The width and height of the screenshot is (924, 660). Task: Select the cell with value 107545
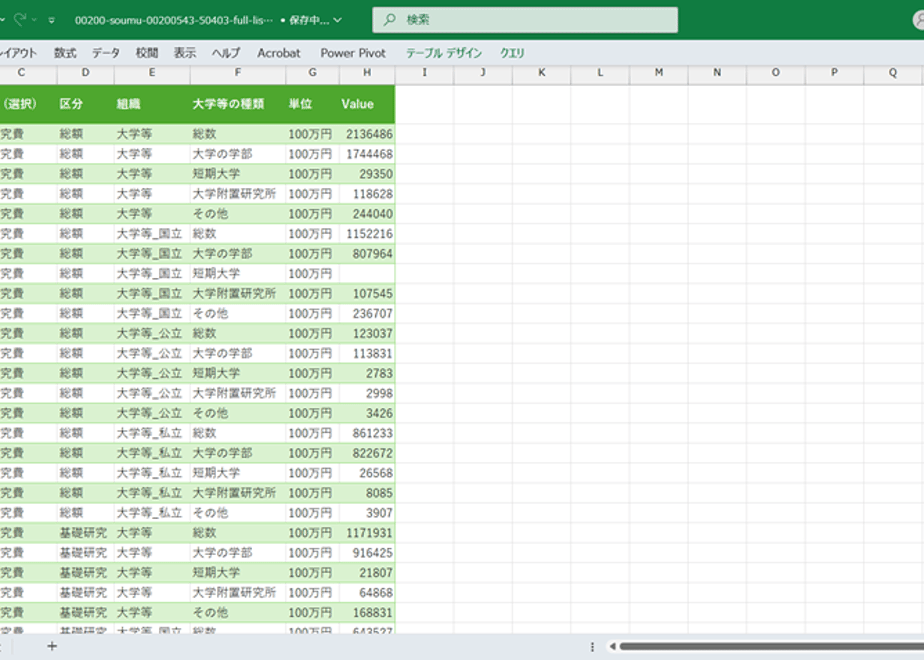(367, 293)
